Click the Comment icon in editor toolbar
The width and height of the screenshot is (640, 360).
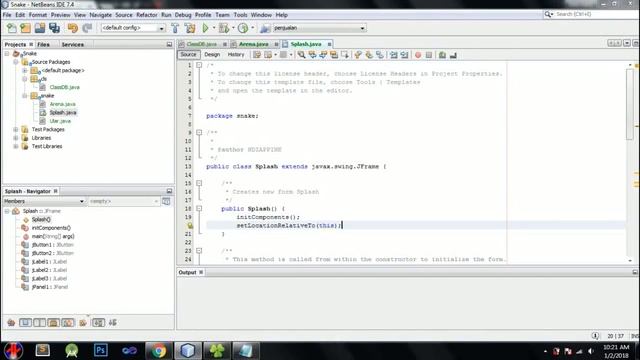(x=442, y=55)
